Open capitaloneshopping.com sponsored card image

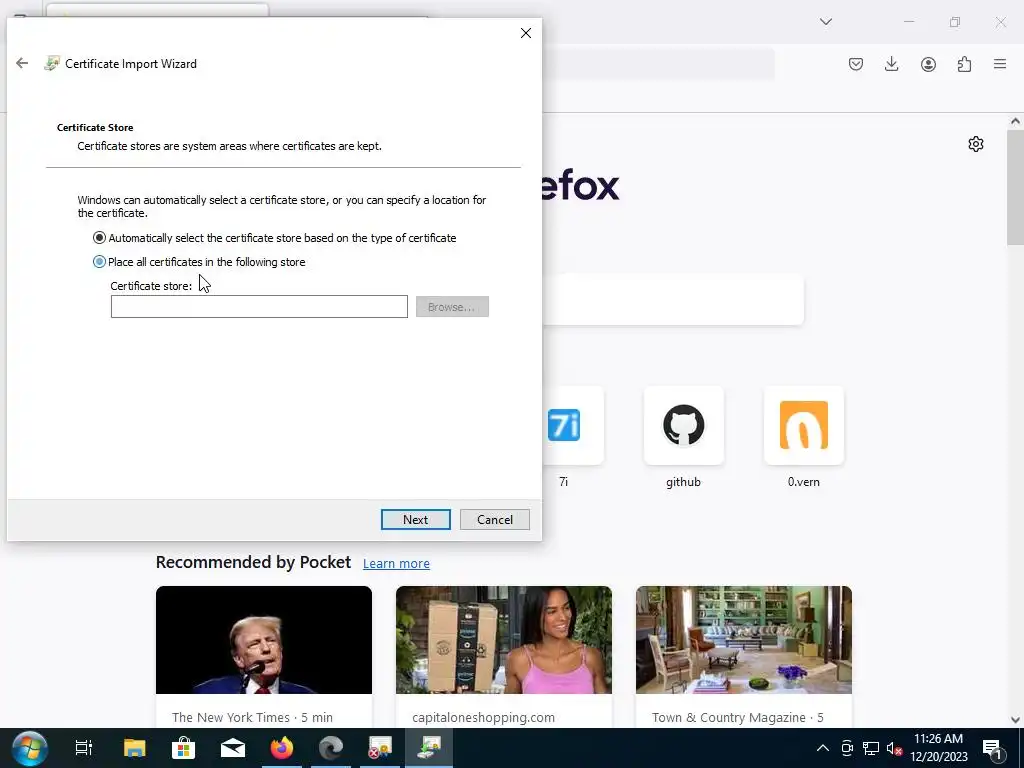click(x=504, y=640)
